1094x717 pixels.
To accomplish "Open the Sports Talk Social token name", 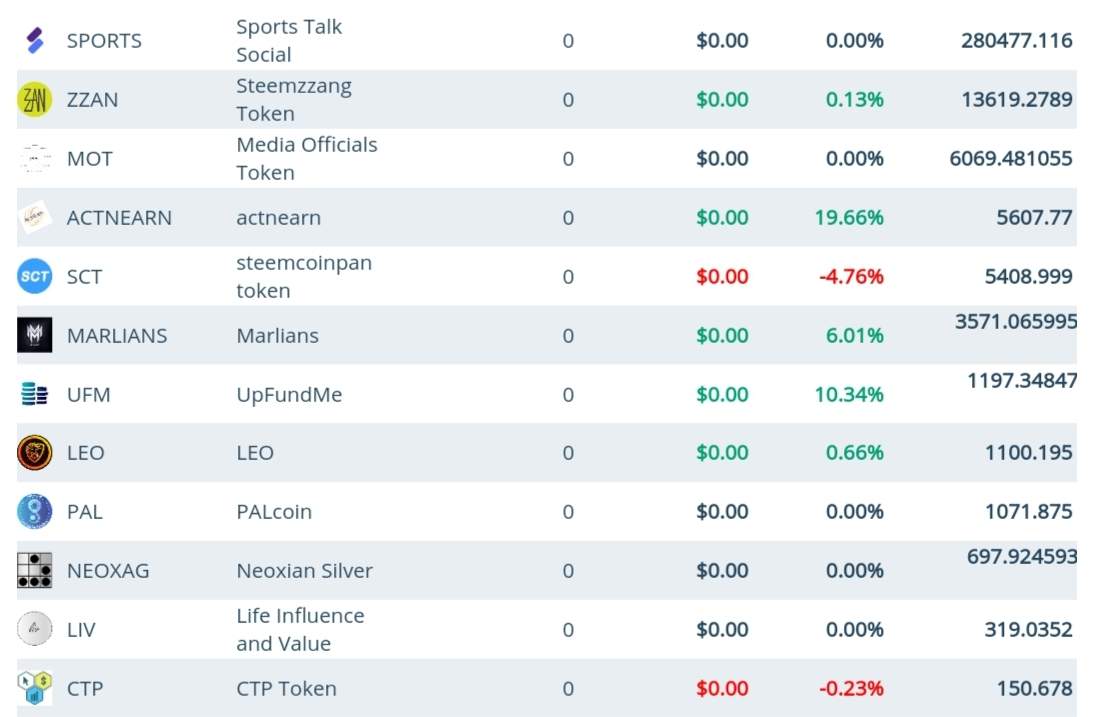I will (x=289, y=41).
